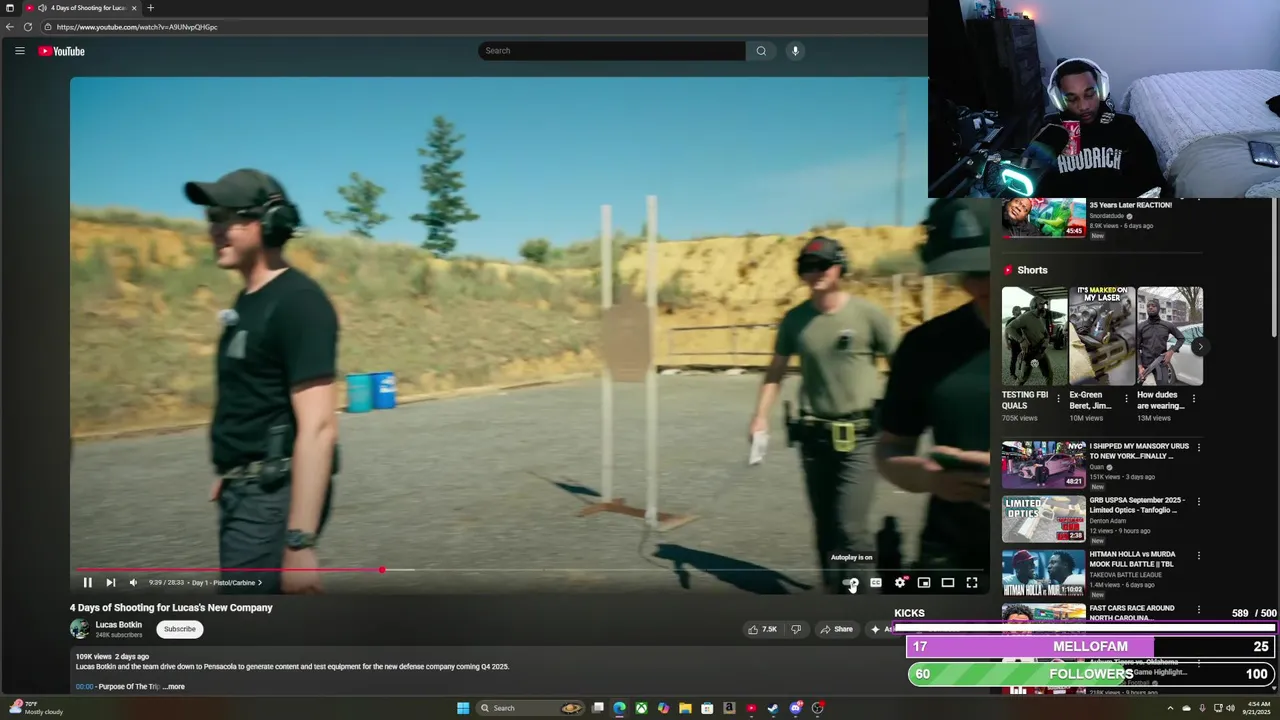Open options for 'How dudes are wearing' short
1280x720 pixels.
click(1194, 398)
